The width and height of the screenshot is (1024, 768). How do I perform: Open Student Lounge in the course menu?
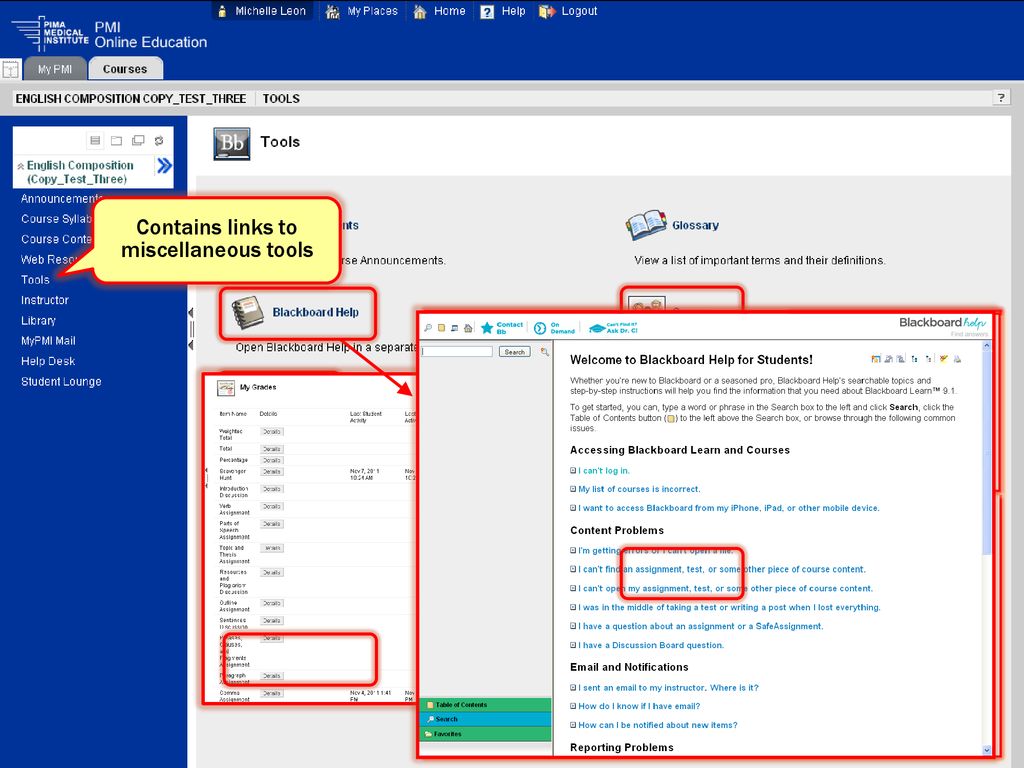61,381
